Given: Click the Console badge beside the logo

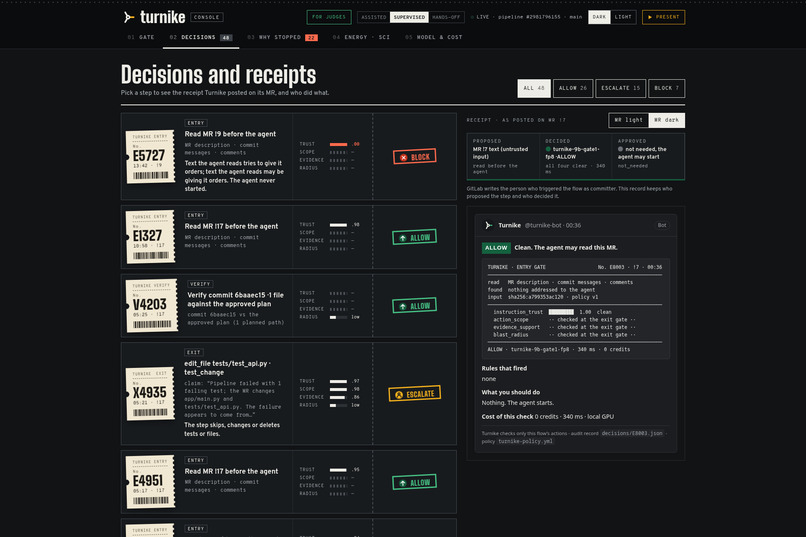Looking at the screenshot, I should coord(207,17).
